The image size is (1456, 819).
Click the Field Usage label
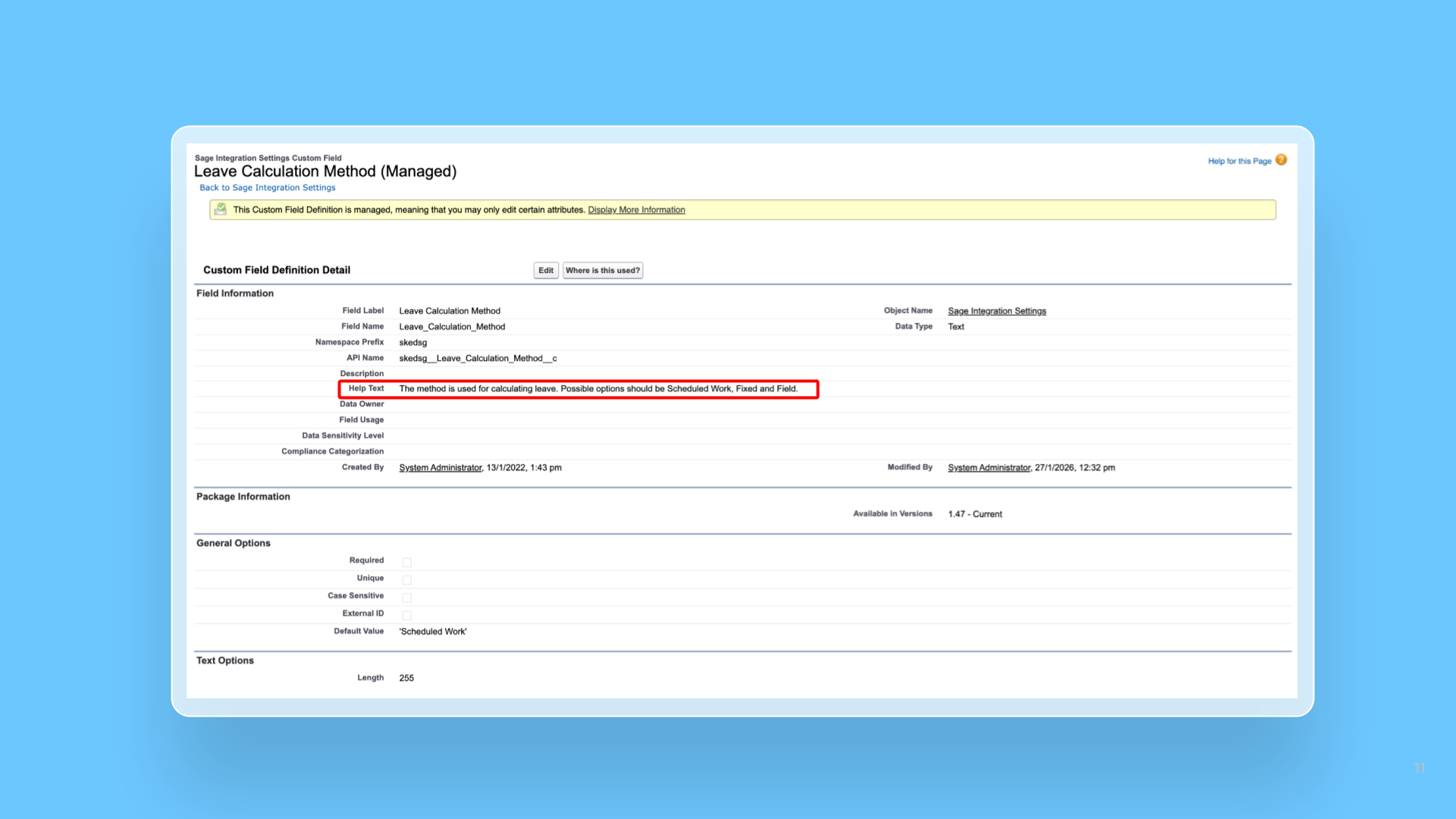tap(362, 420)
